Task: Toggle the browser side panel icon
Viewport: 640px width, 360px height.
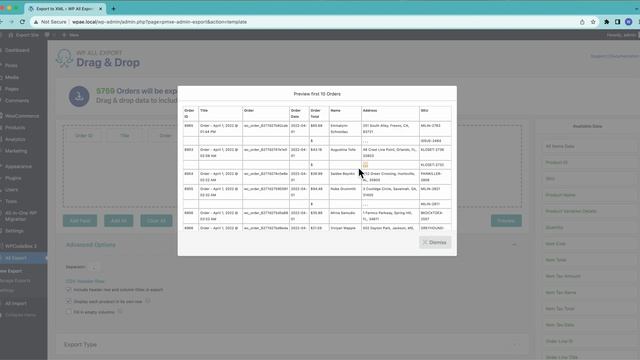Action: click(x=618, y=22)
